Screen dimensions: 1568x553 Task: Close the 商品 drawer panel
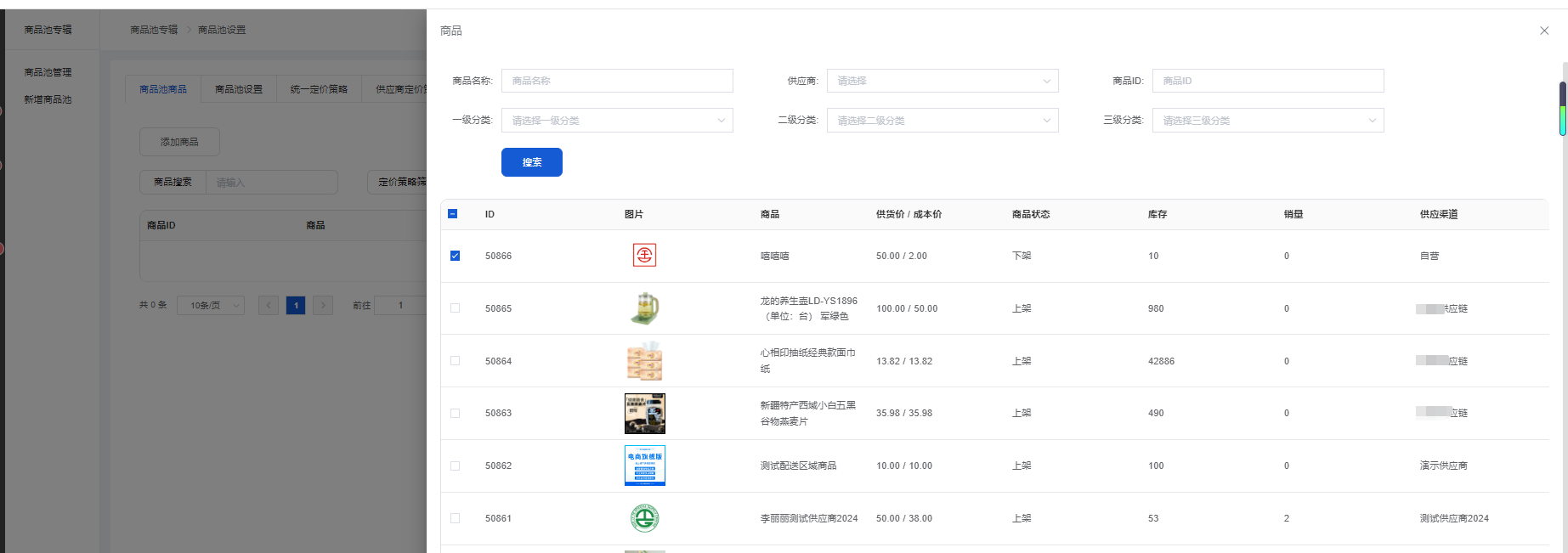pyautogui.click(x=1543, y=31)
